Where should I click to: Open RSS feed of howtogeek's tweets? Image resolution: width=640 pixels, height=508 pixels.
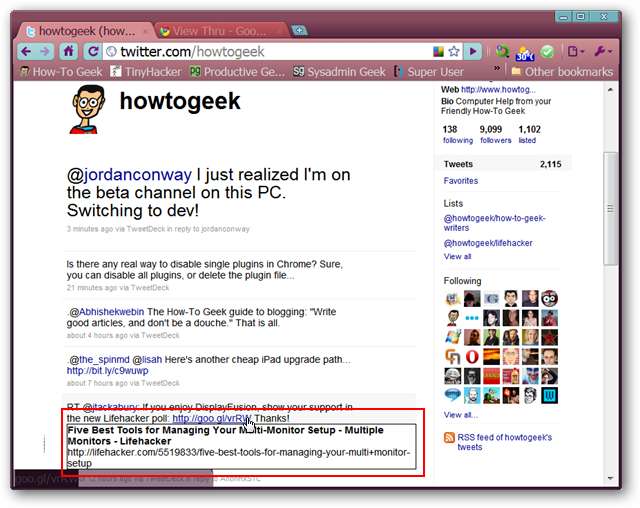pyautogui.click(x=504, y=442)
